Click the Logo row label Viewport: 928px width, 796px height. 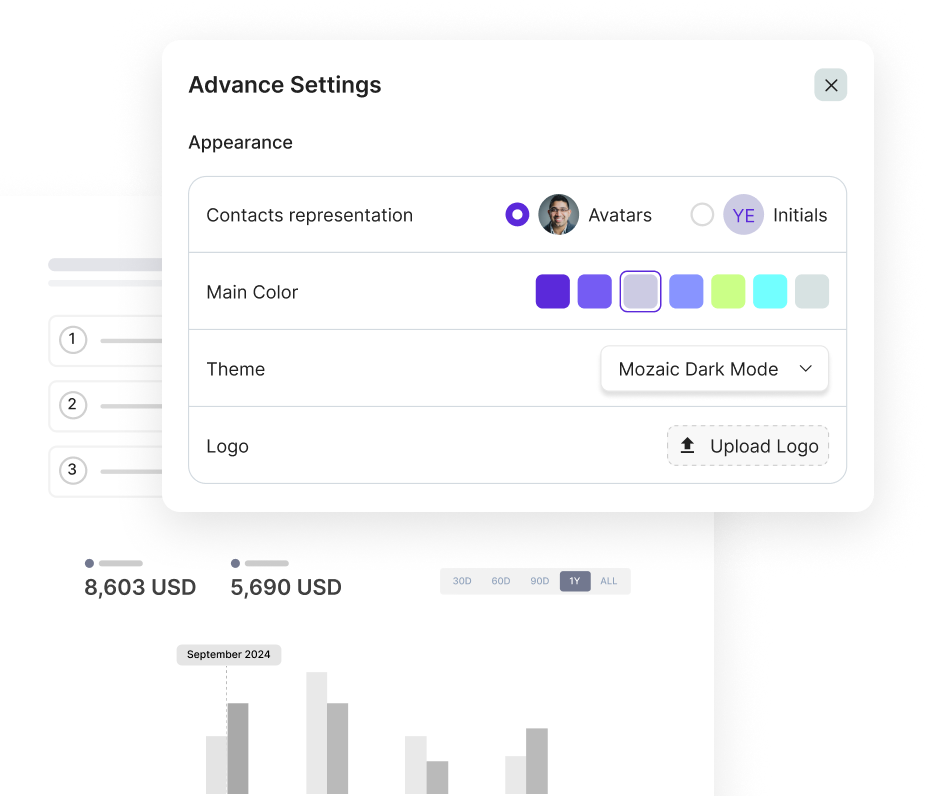227,446
